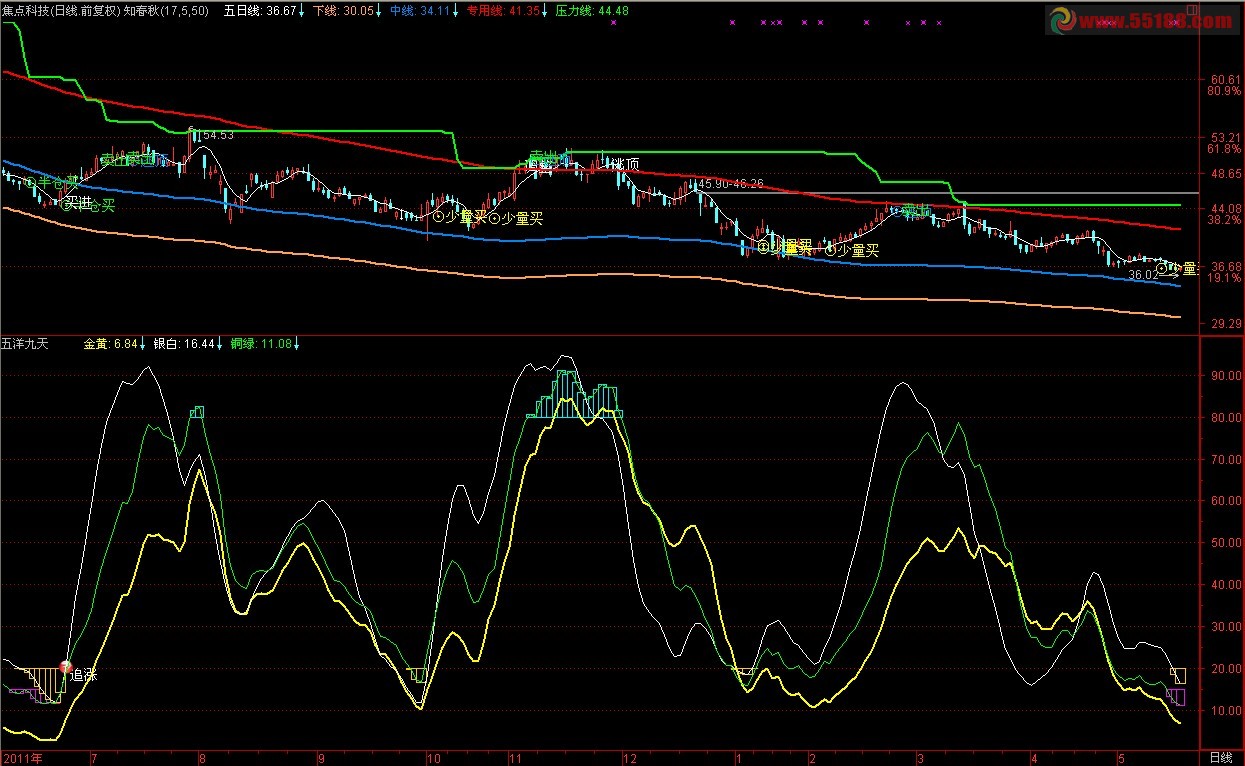This screenshot has height=766, width=1245.
Task: Click the 55188 site logo icon
Action: pyautogui.click(x=1061, y=21)
